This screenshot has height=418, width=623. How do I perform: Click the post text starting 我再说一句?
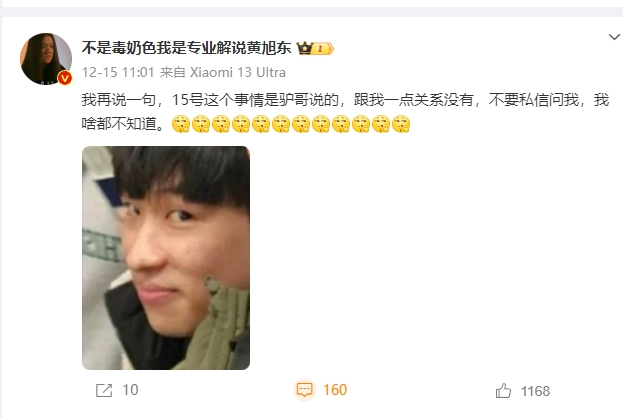click(345, 100)
